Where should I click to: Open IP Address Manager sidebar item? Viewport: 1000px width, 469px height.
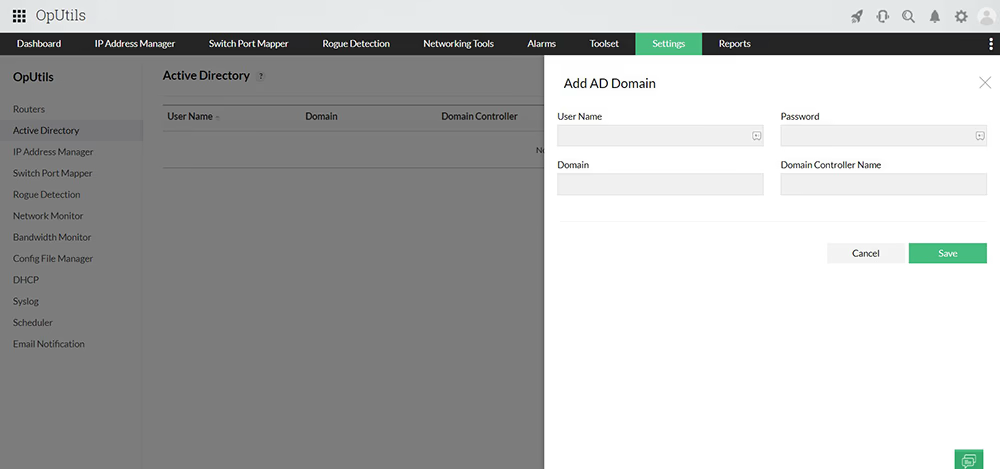[x=53, y=152]
